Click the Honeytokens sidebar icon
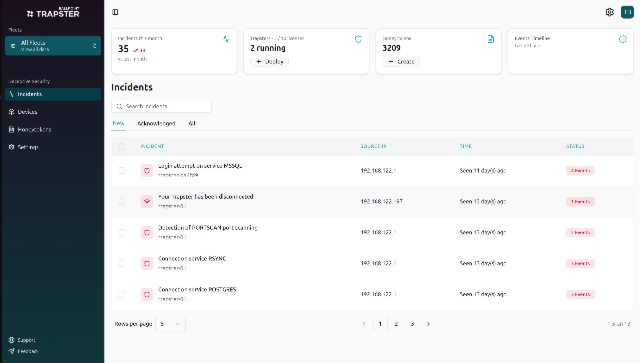640x363 pixels. coord(11,129)
